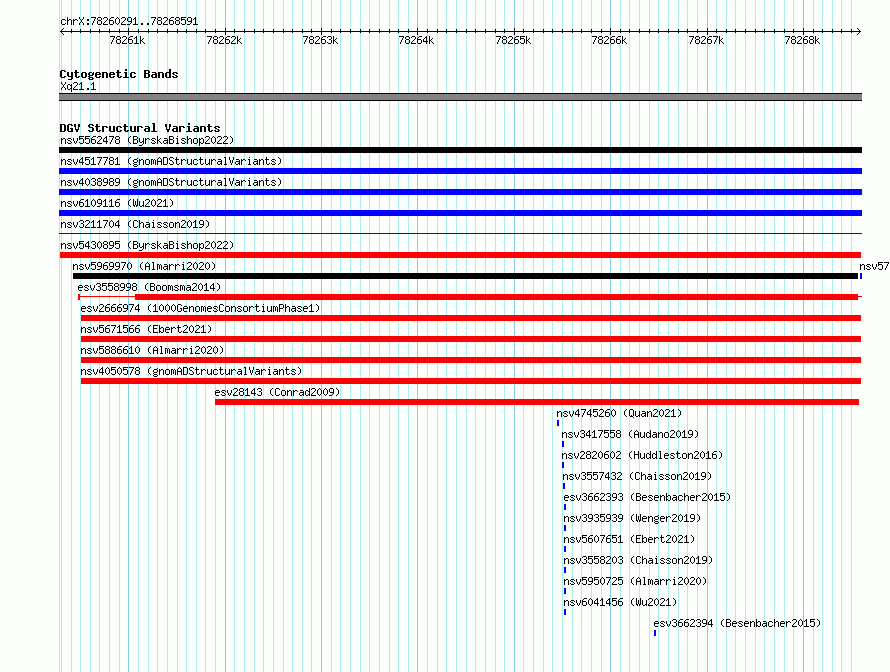Open nsv4745260 (Quan2021) label
Viewport: 890px width, 672px height.
click(x=619, y=413)
